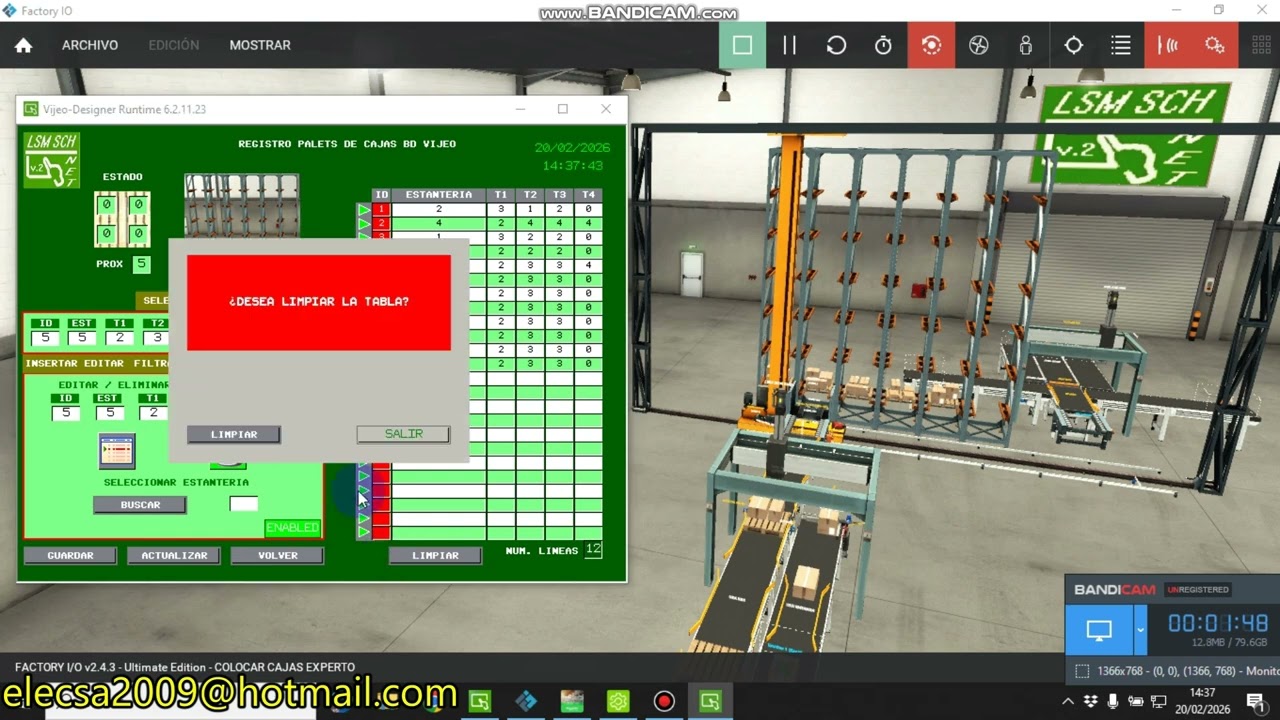This screenshot has width=1280, height=720.
Task: Click active Vijeo runtime taskbar icon
Action: click(x=710, y=701)
